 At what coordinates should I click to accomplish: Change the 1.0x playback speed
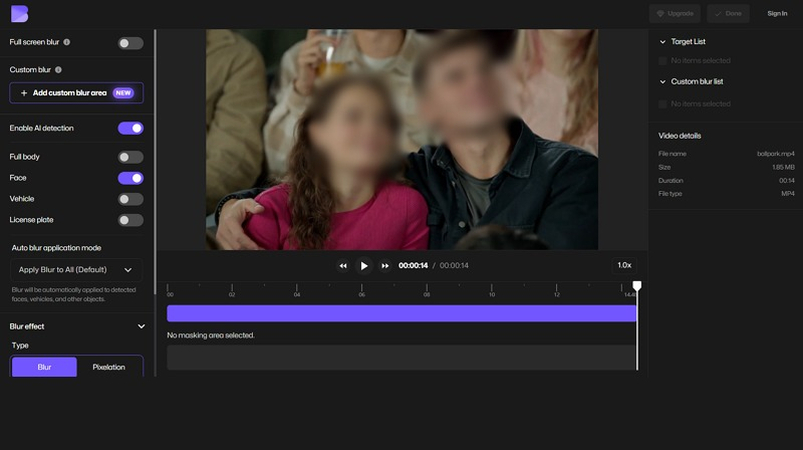[624, 265]
